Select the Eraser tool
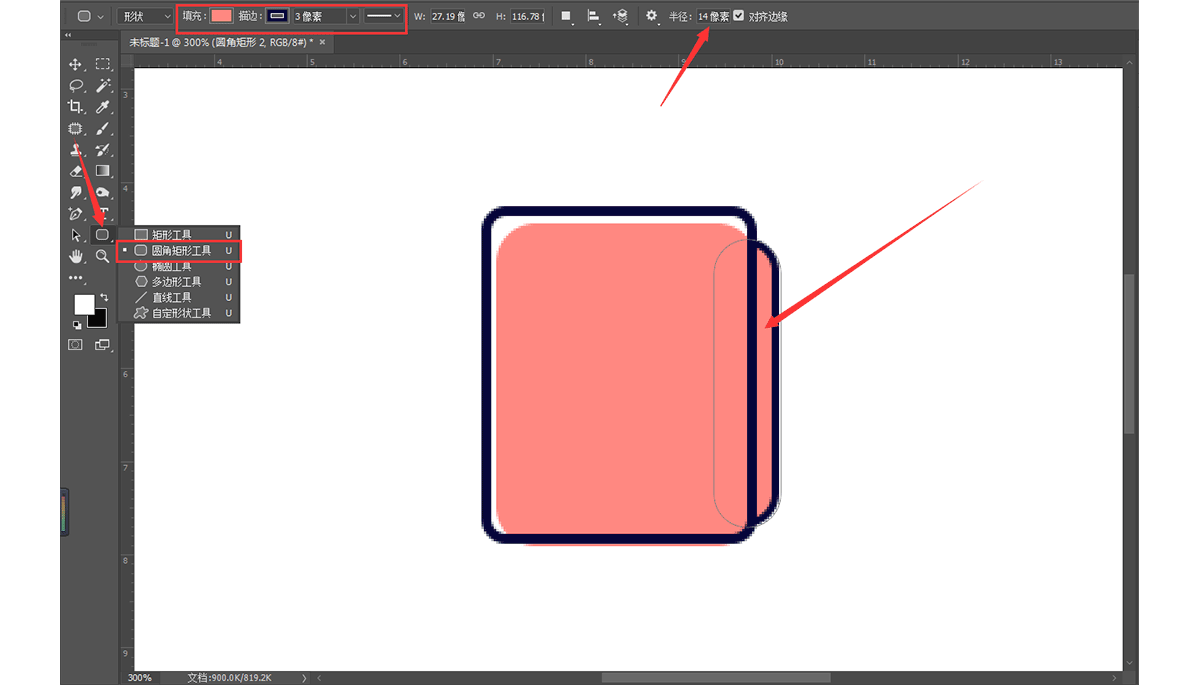 (75, 171)
